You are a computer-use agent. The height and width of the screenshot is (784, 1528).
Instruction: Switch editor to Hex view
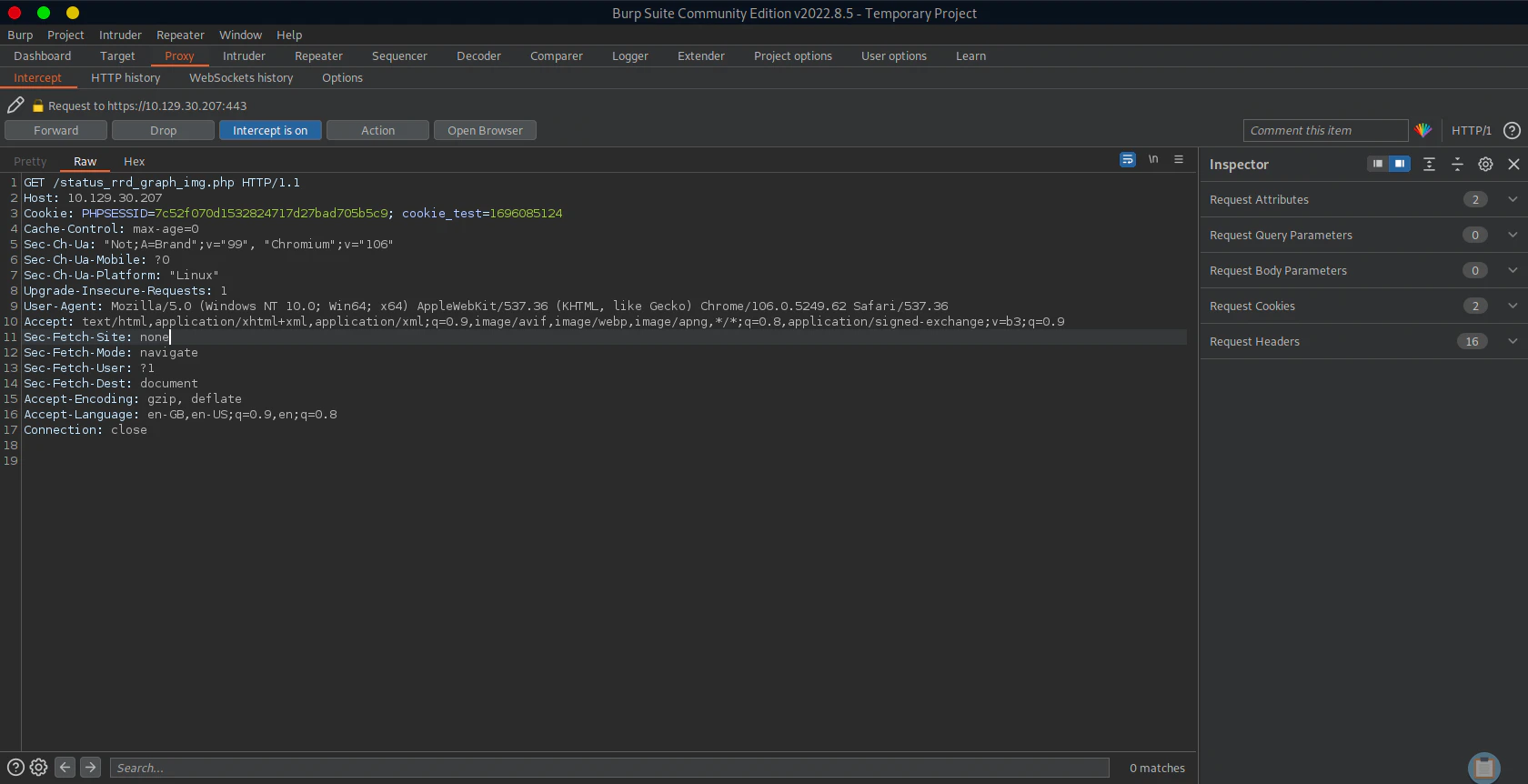(x=134, y=161)
